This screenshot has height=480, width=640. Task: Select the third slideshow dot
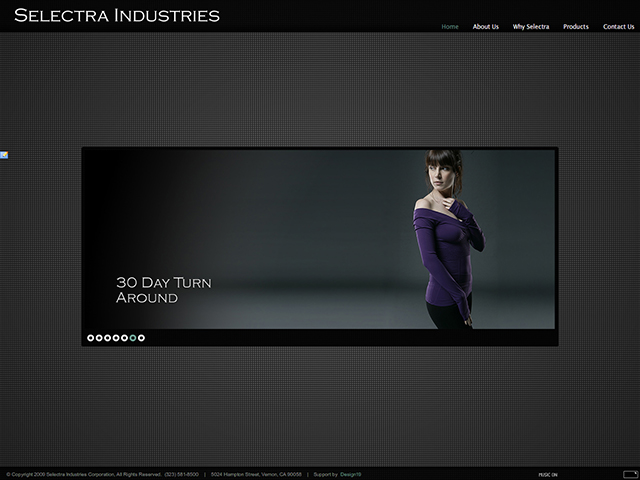coord(107,338)
